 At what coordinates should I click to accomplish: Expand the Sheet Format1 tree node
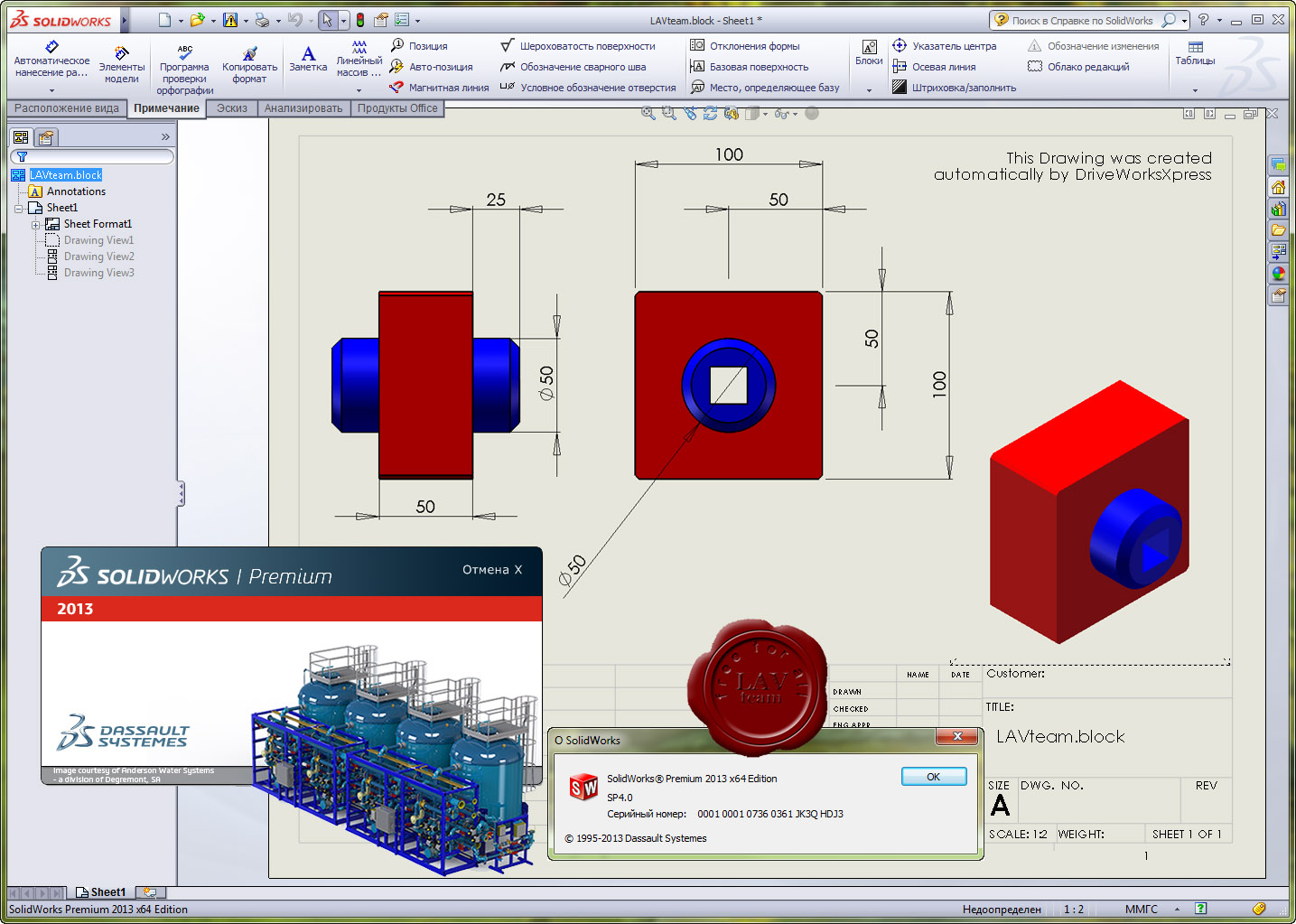(x=35, y=224)
